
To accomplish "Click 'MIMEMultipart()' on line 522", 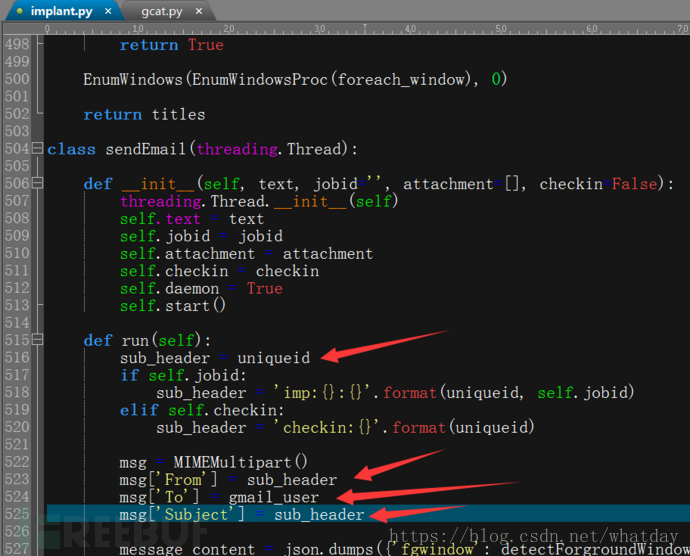I will tap(240, 462).
